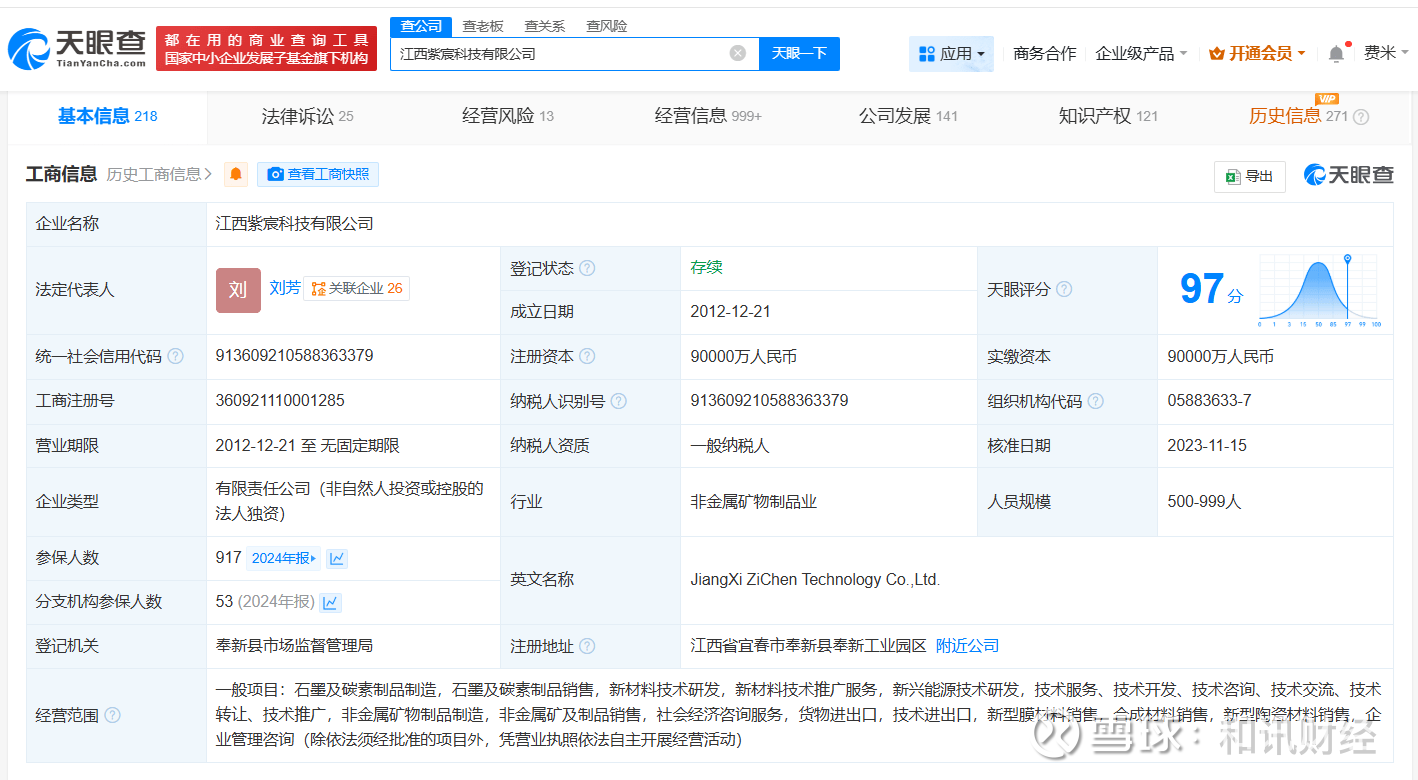Expand the 企业级产品 dropdown
The width and height of the screenshot is (1418, 780).
pos(1141,53)
